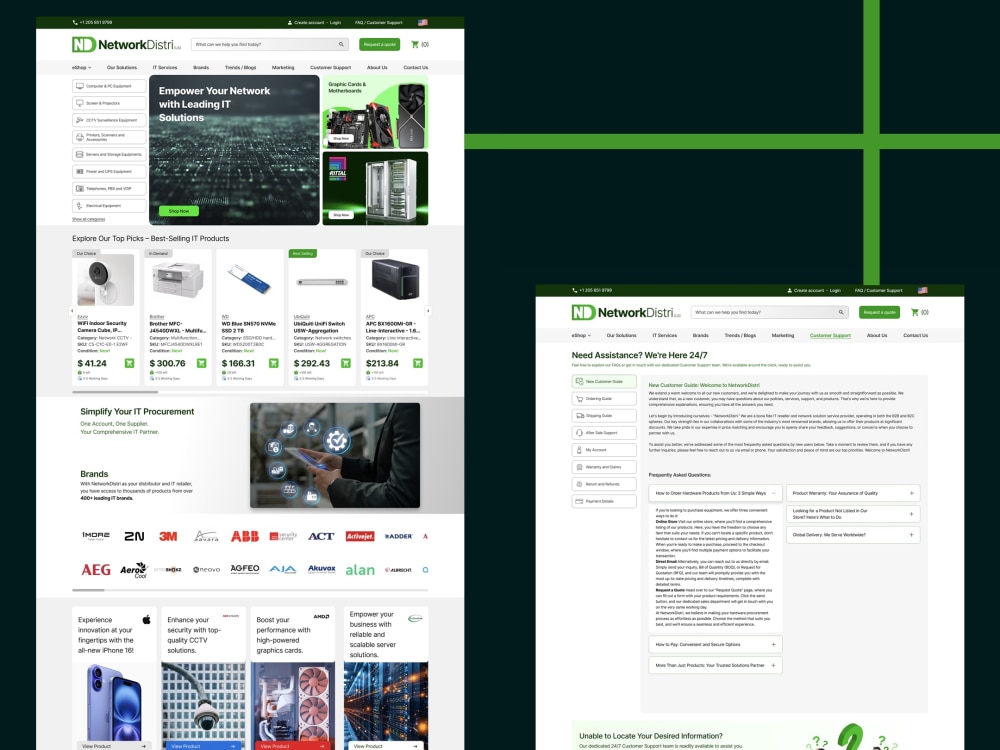Select the My Account support tab

604,450
